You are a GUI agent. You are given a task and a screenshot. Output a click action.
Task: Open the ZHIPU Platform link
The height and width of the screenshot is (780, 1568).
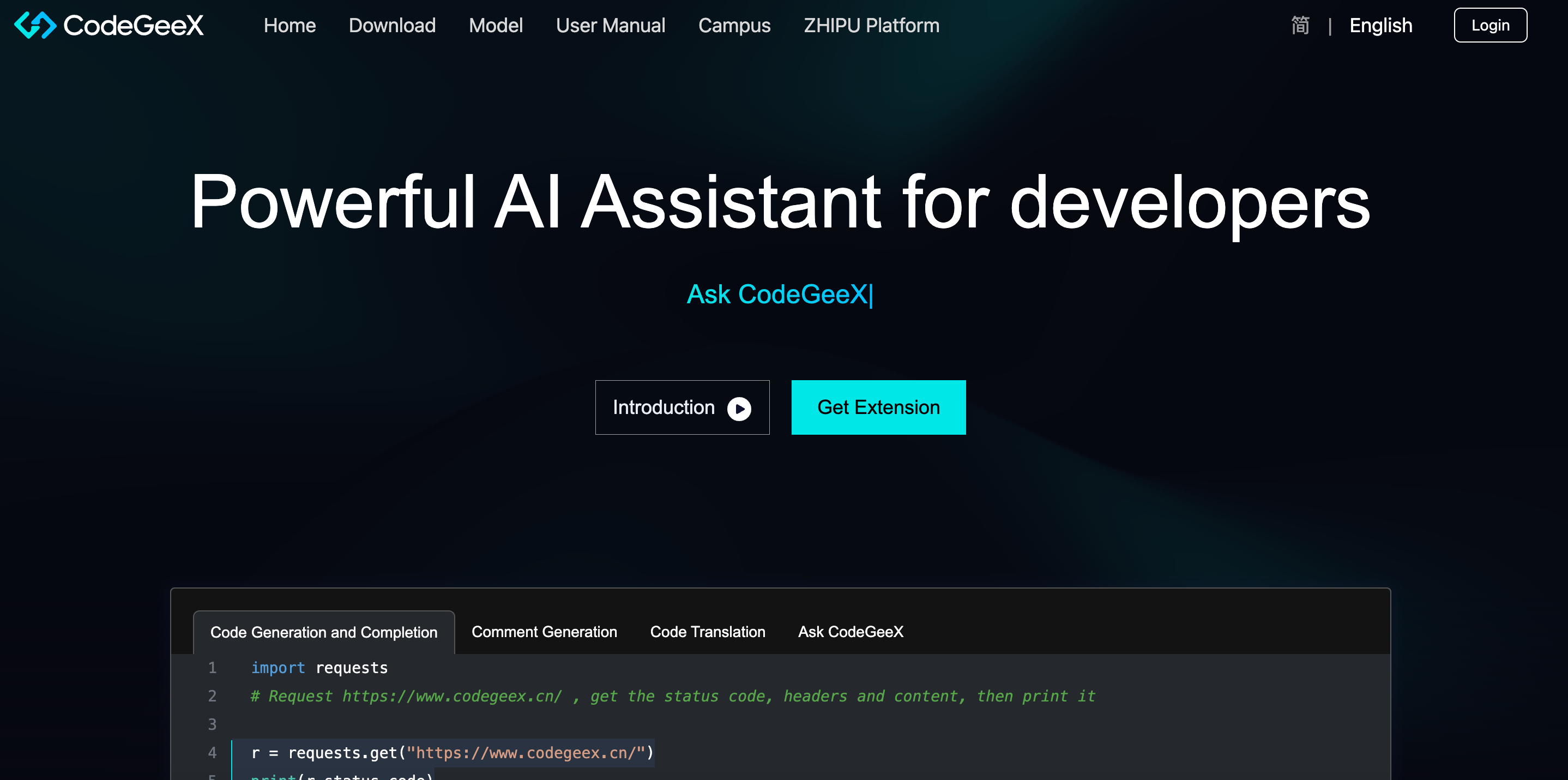(871, 25)
